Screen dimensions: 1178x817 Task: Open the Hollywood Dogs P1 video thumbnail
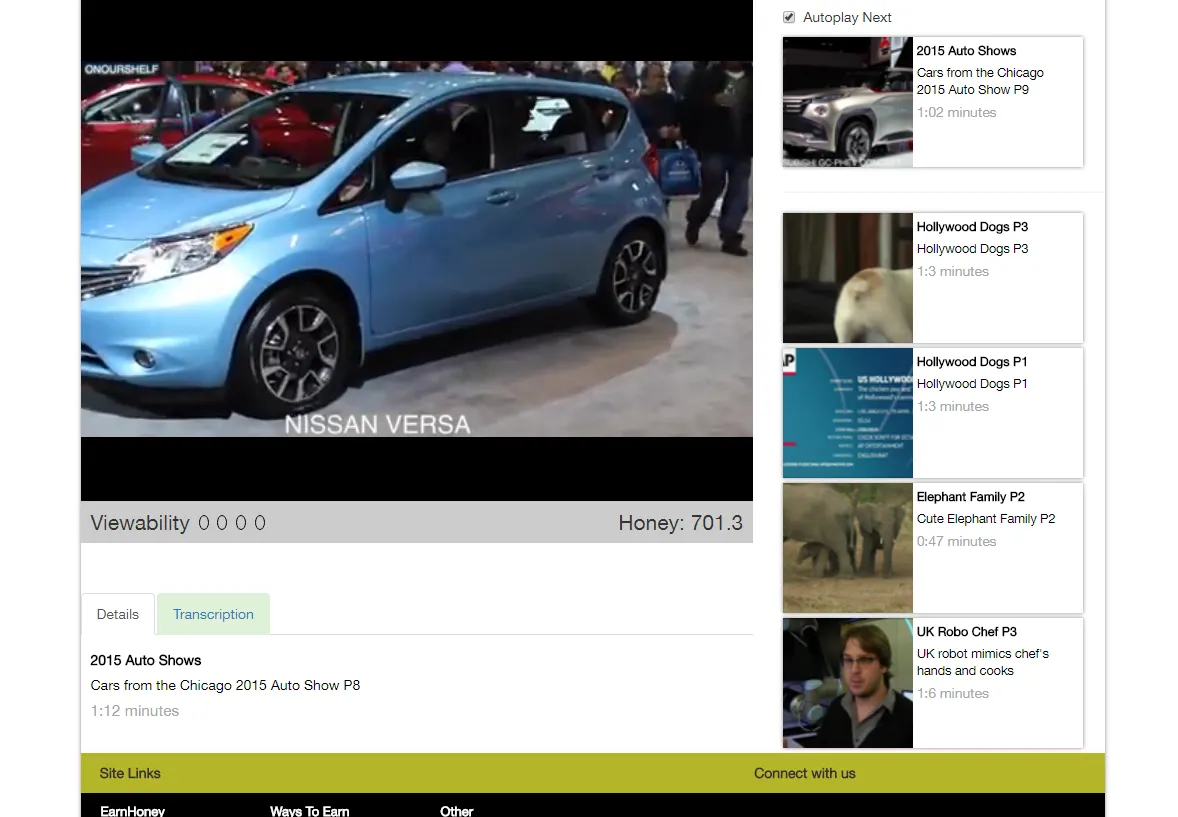(x=847, y=413)
